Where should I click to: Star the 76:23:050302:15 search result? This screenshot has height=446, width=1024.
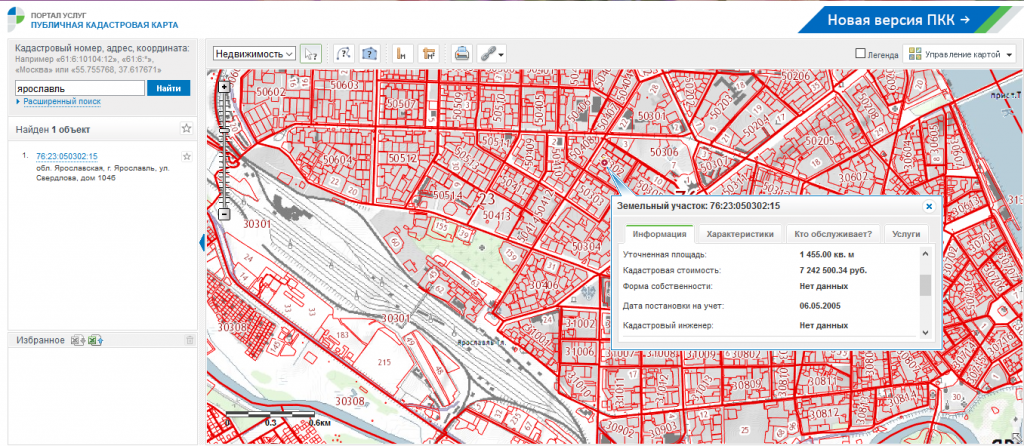(186, 156)
